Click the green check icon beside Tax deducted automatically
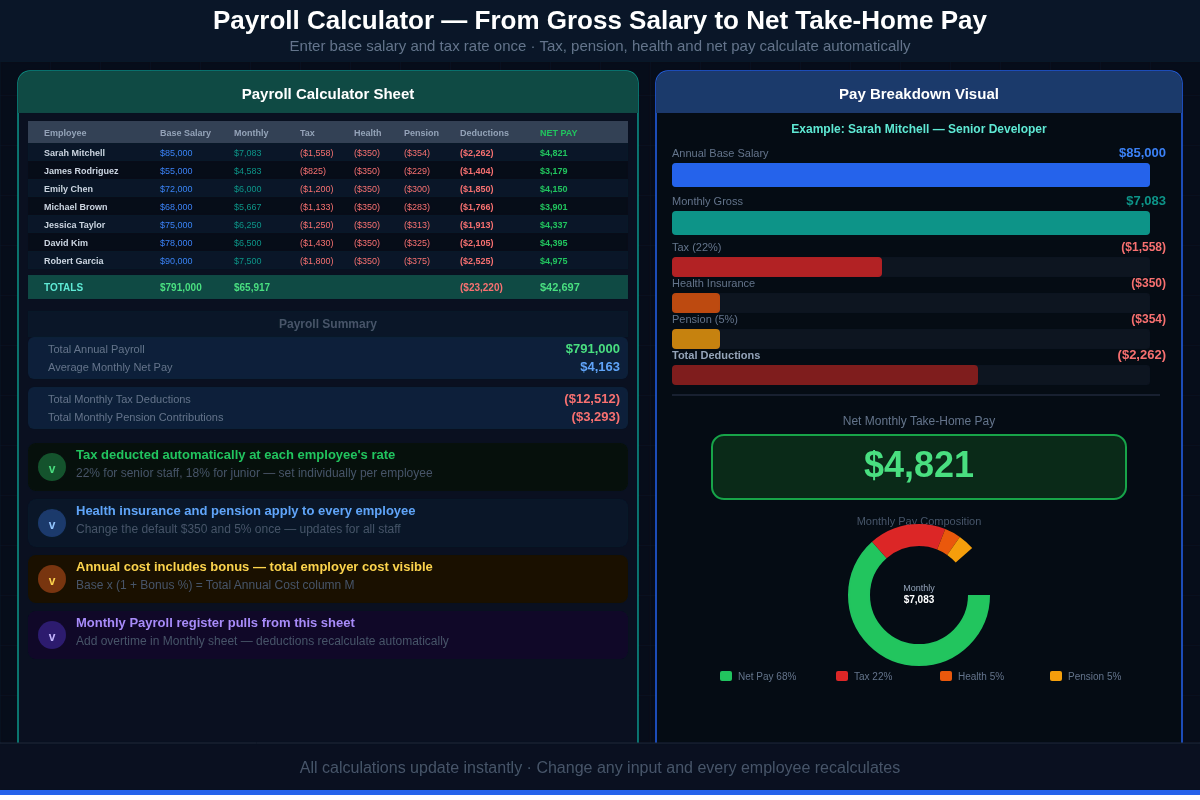The height and width of the screenshot is (800, 1200). coord(52,467)
